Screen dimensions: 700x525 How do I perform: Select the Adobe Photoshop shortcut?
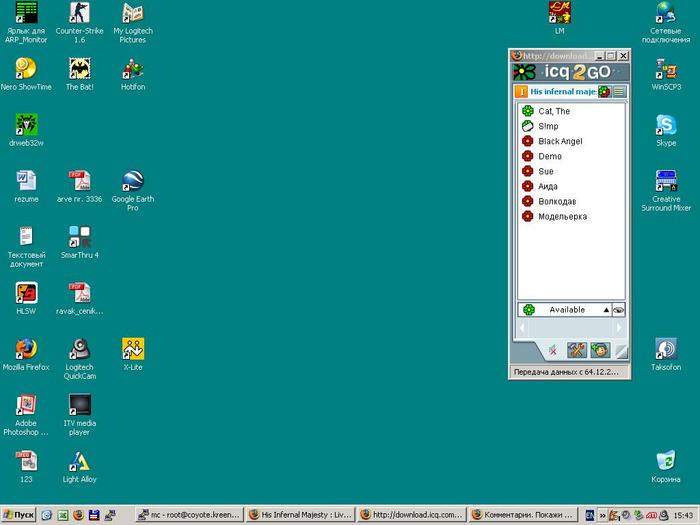26,405
